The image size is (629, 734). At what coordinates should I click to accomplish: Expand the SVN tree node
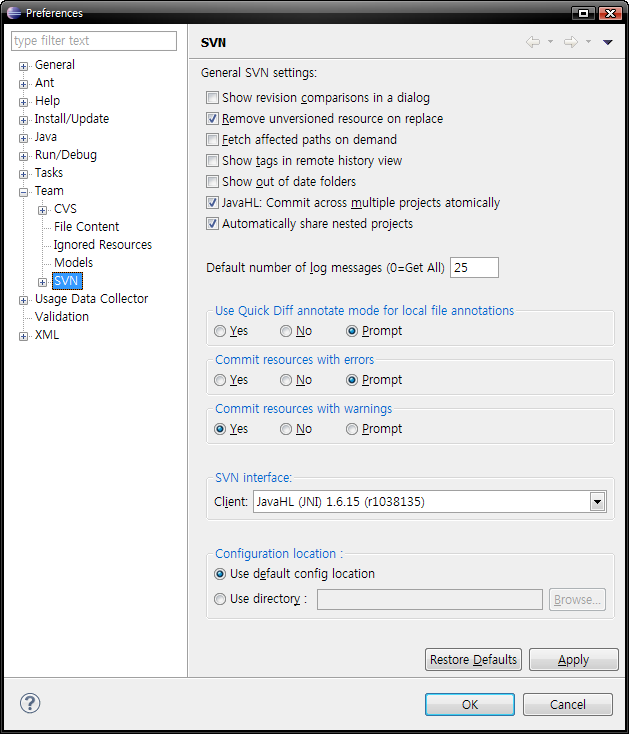[43, 282]
